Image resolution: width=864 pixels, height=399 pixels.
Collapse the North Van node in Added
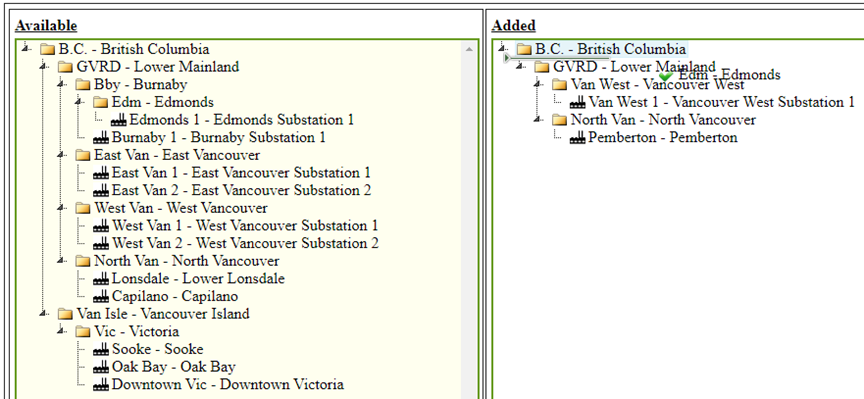538,120
